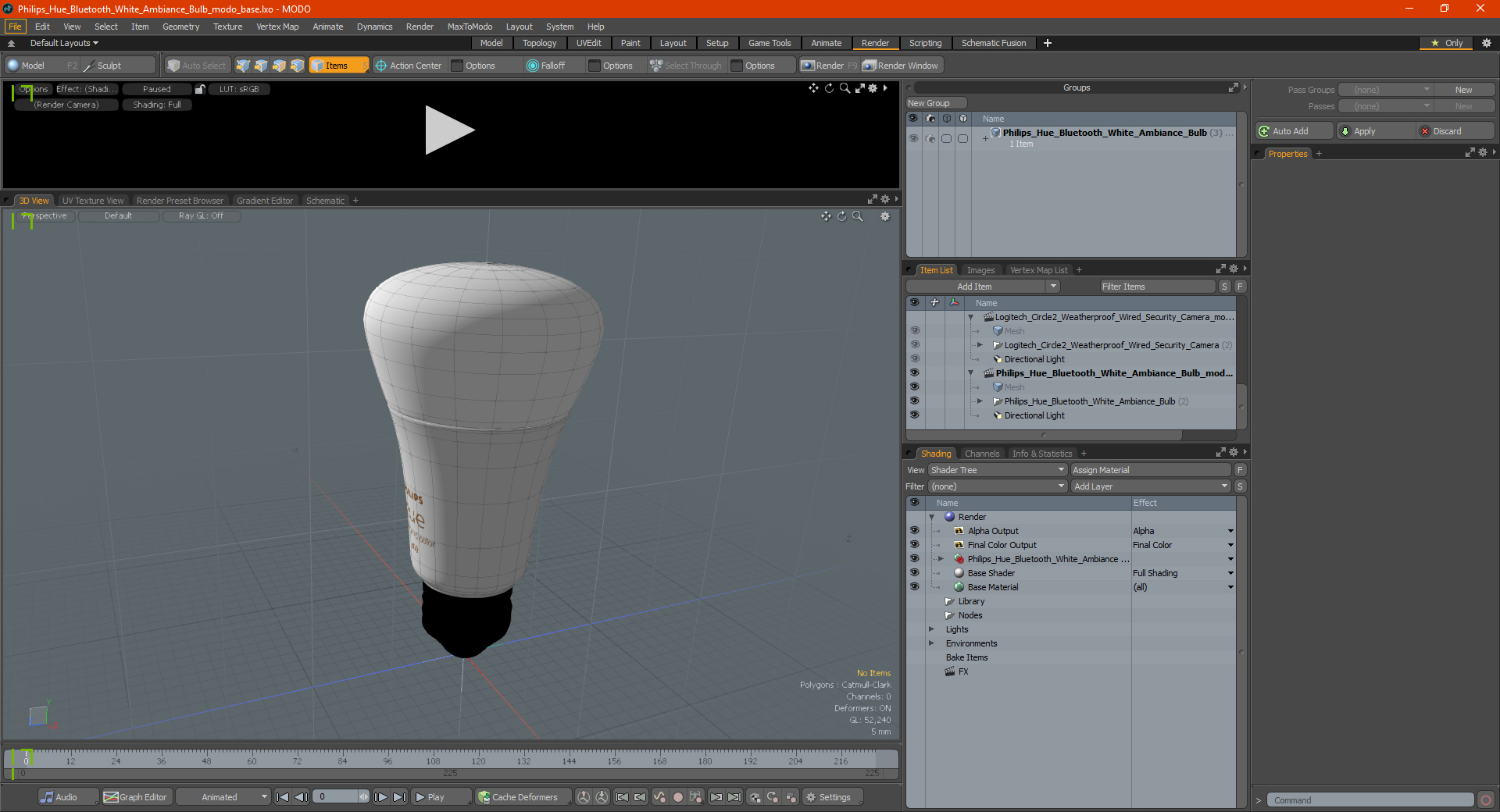Toggle visibility of second Directional Light item
Viewport: 1500px width, 812px height.
[x=914, y=415]
